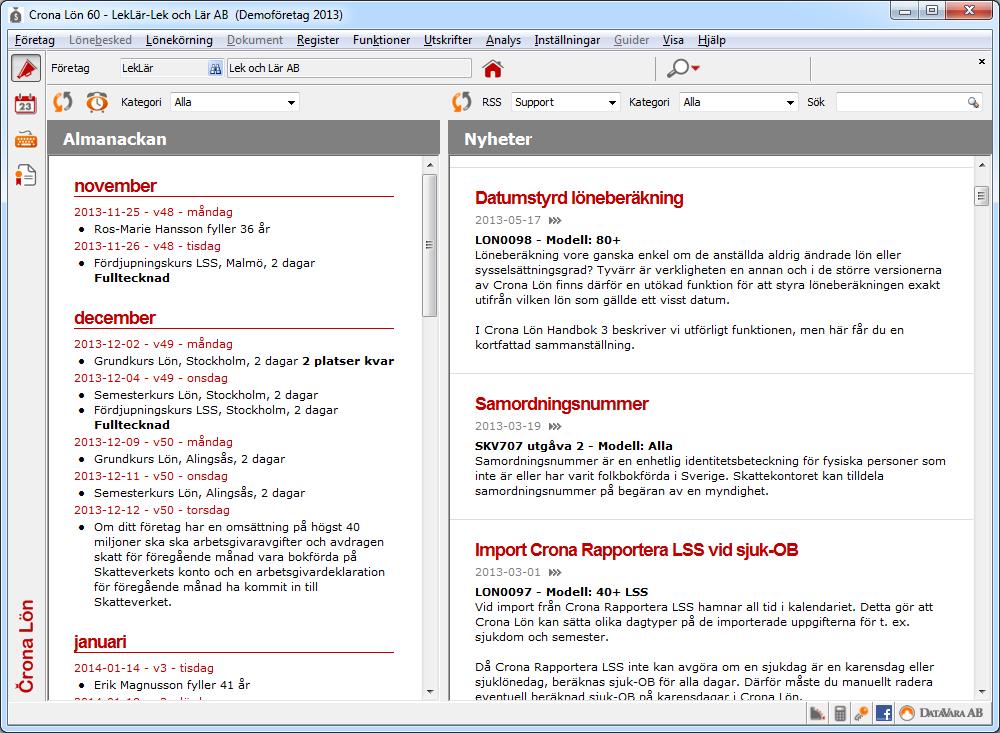Open the Samordningsnummer news headline
This screenshot has height=733, width=1000.
tap(561, 404)
